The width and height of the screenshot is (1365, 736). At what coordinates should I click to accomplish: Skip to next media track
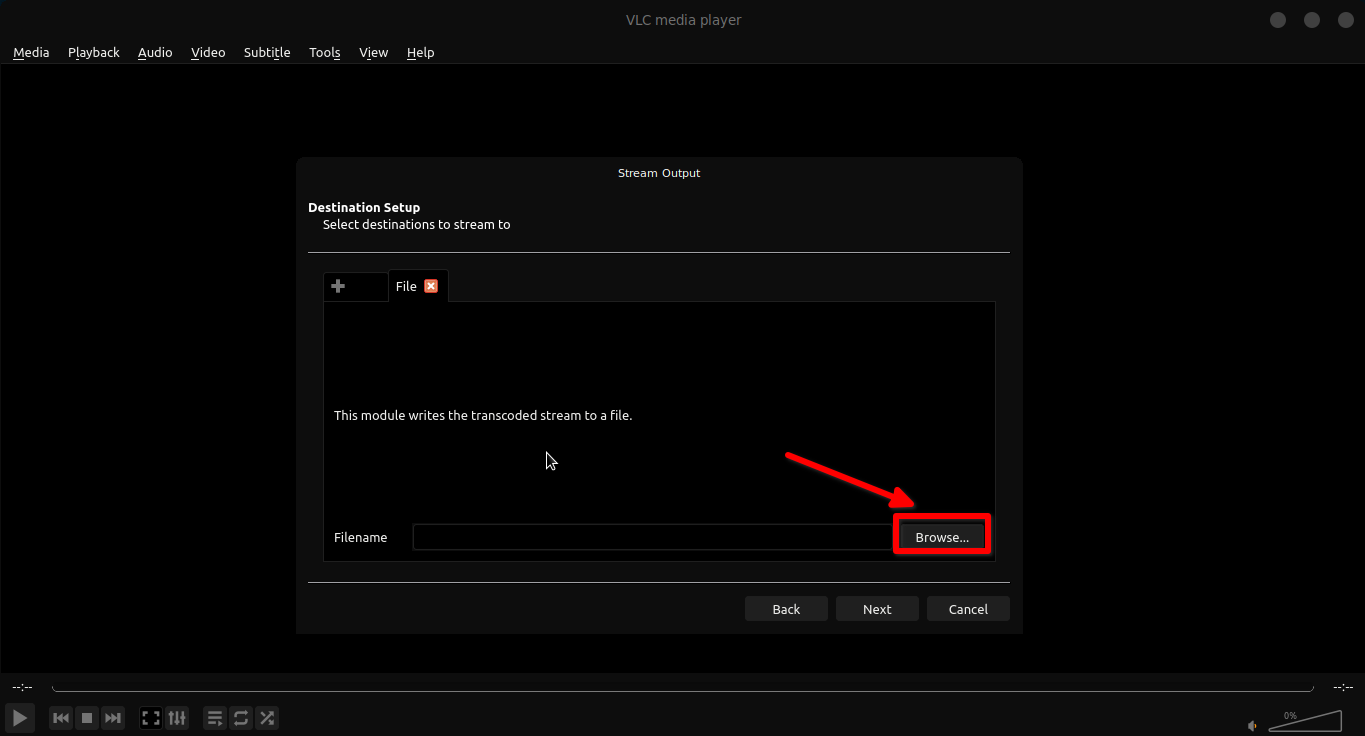(113, 718)
